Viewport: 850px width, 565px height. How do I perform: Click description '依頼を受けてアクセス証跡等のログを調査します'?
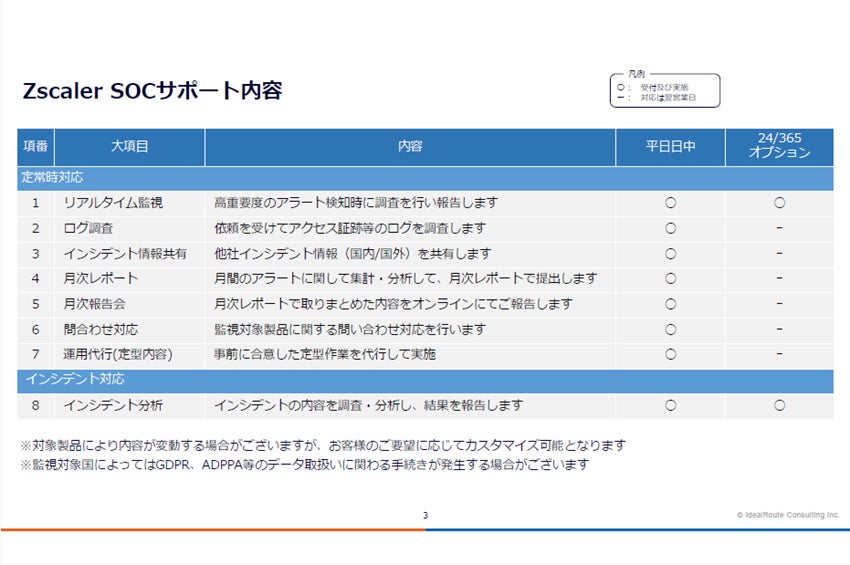click(x=350, y=228)
